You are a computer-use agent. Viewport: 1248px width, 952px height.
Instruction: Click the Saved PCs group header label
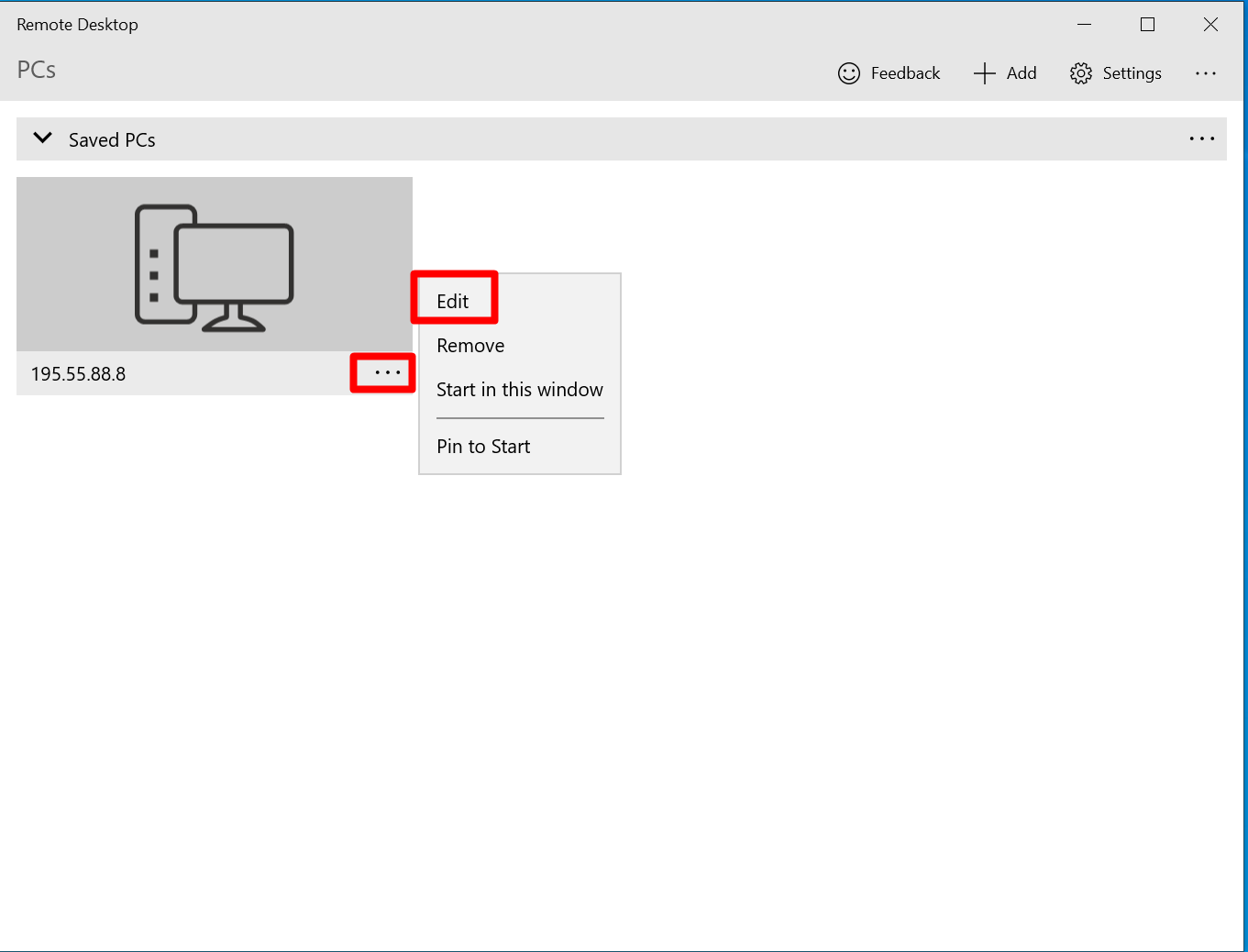click(112, 140)
